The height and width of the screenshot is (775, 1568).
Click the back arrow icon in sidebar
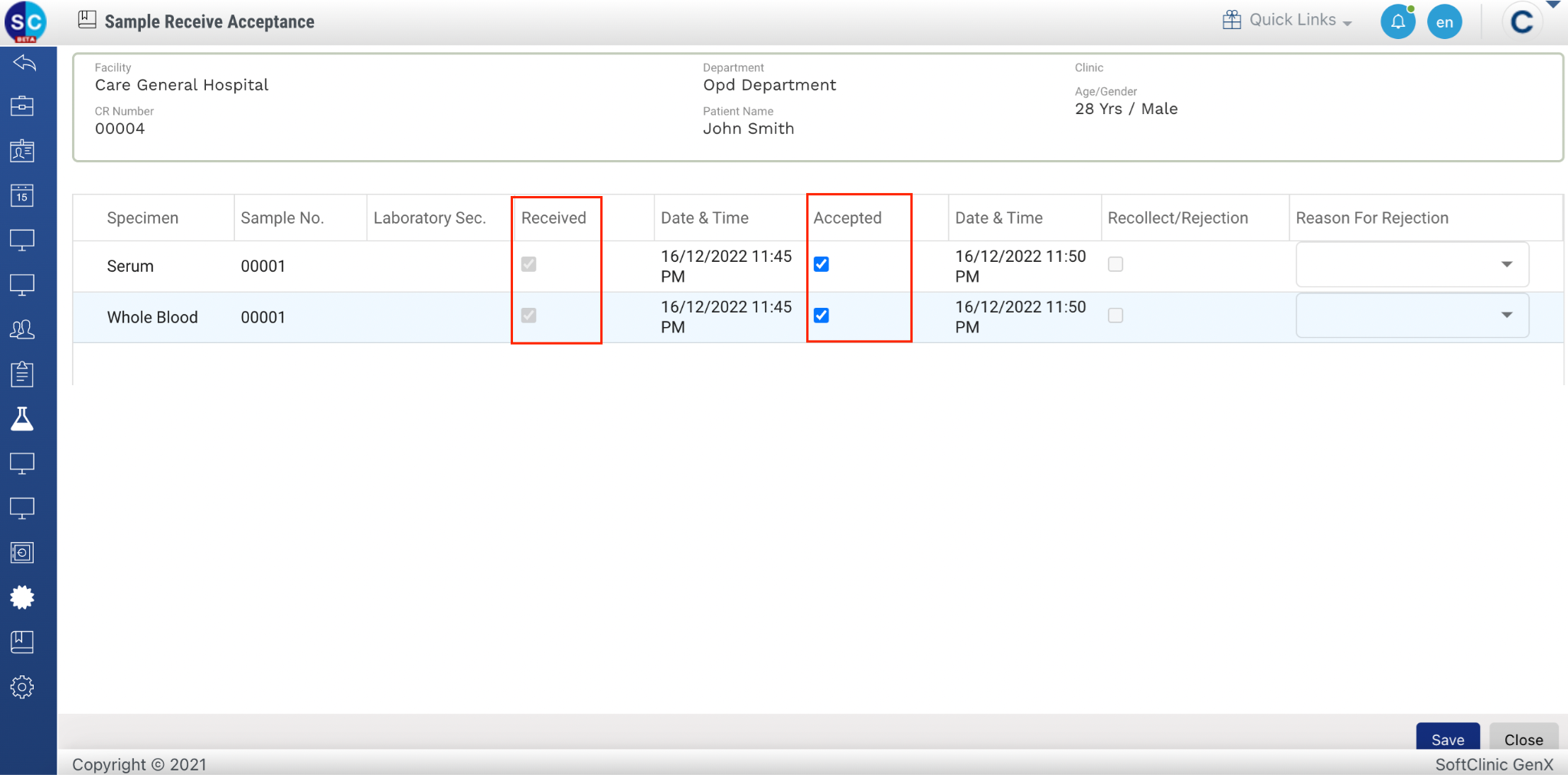pyautogui.click(x=23, y=63)
